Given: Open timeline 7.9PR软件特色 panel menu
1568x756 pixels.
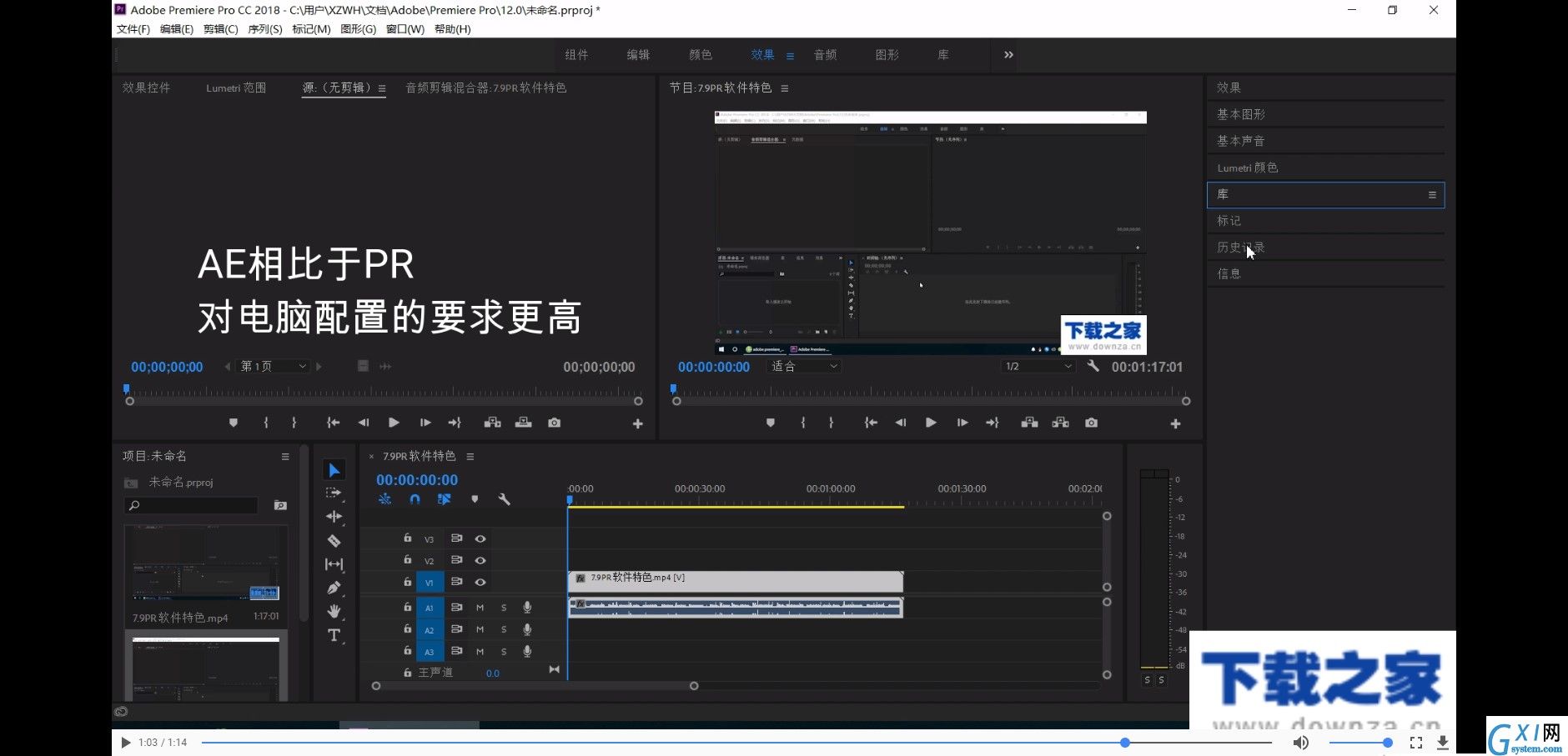Looking at the screenshot, I should tap(470, 457).
